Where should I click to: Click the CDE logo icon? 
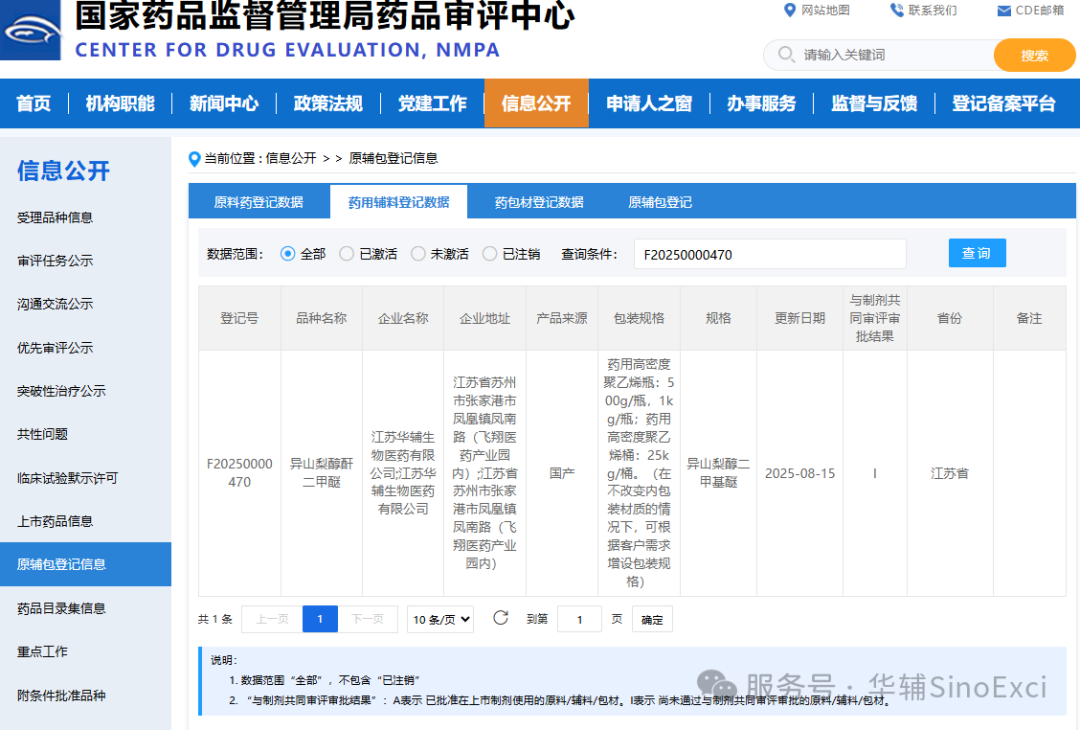(x=30, y=30)
